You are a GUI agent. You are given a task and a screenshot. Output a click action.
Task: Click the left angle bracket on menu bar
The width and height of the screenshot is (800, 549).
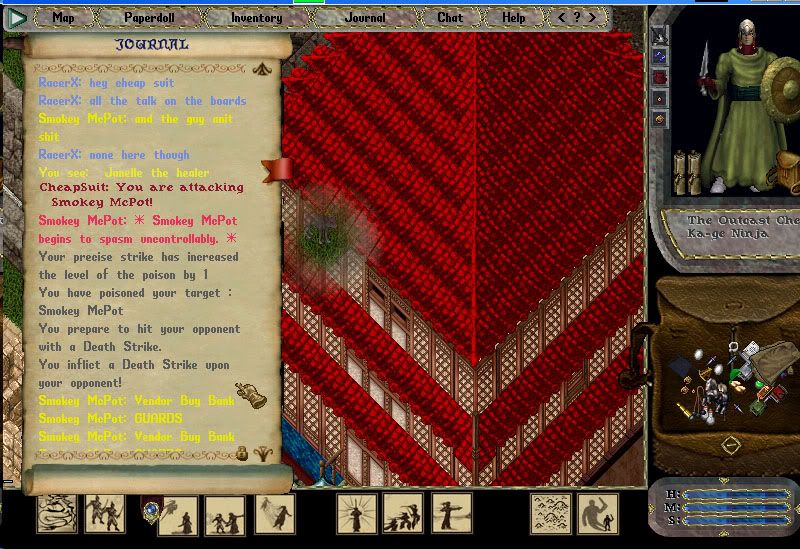[561, 18]
